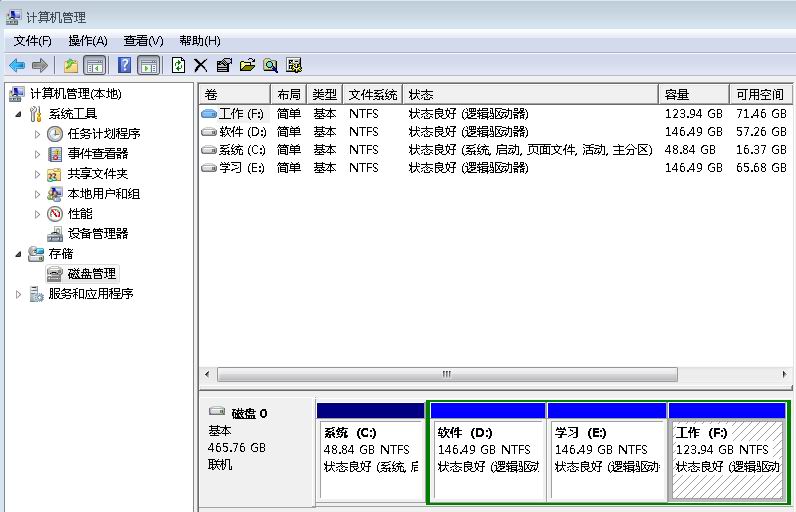Toggle the show/hide console tree button
Screen dimensions: 796x512
pos(94,65)
